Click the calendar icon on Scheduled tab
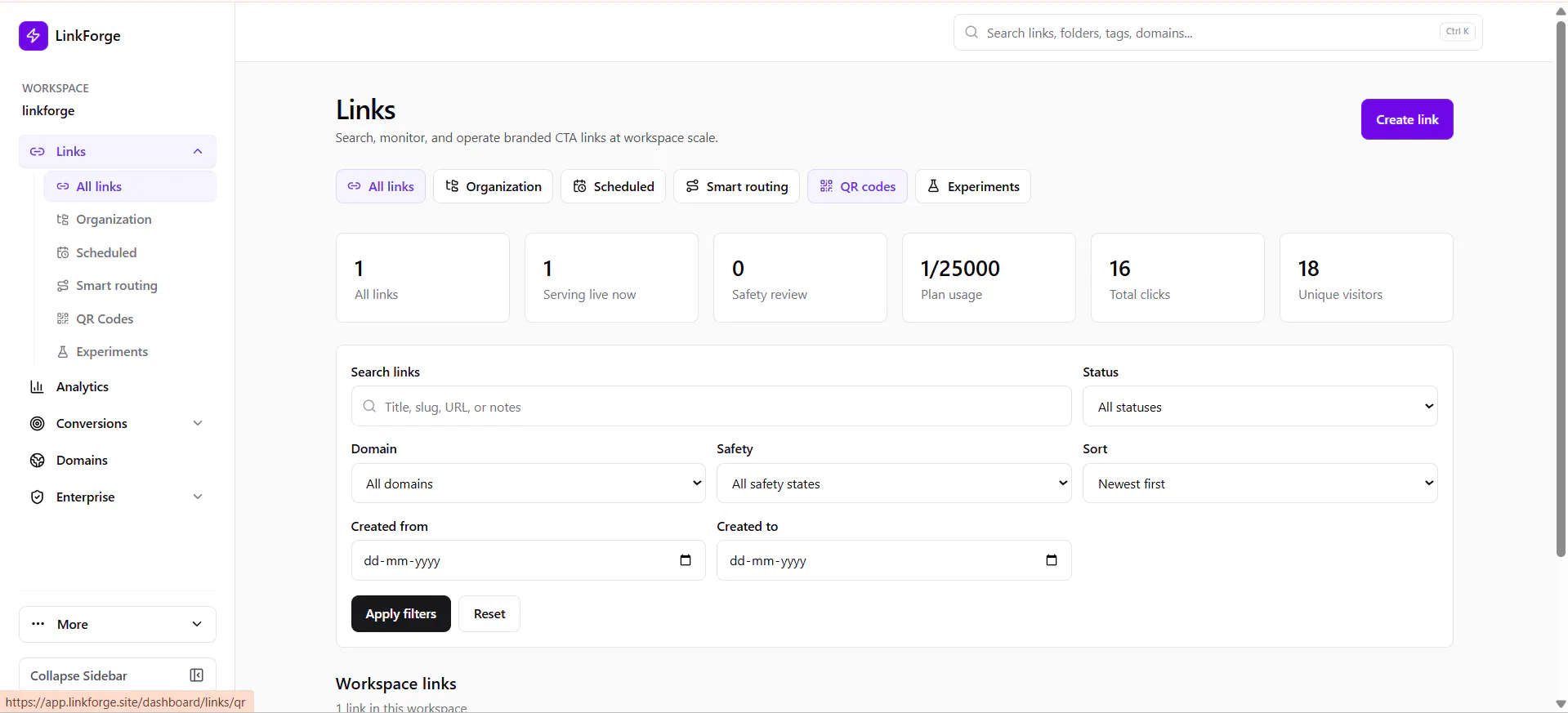Screen dimensions: 1568x713 click(580, 187)
